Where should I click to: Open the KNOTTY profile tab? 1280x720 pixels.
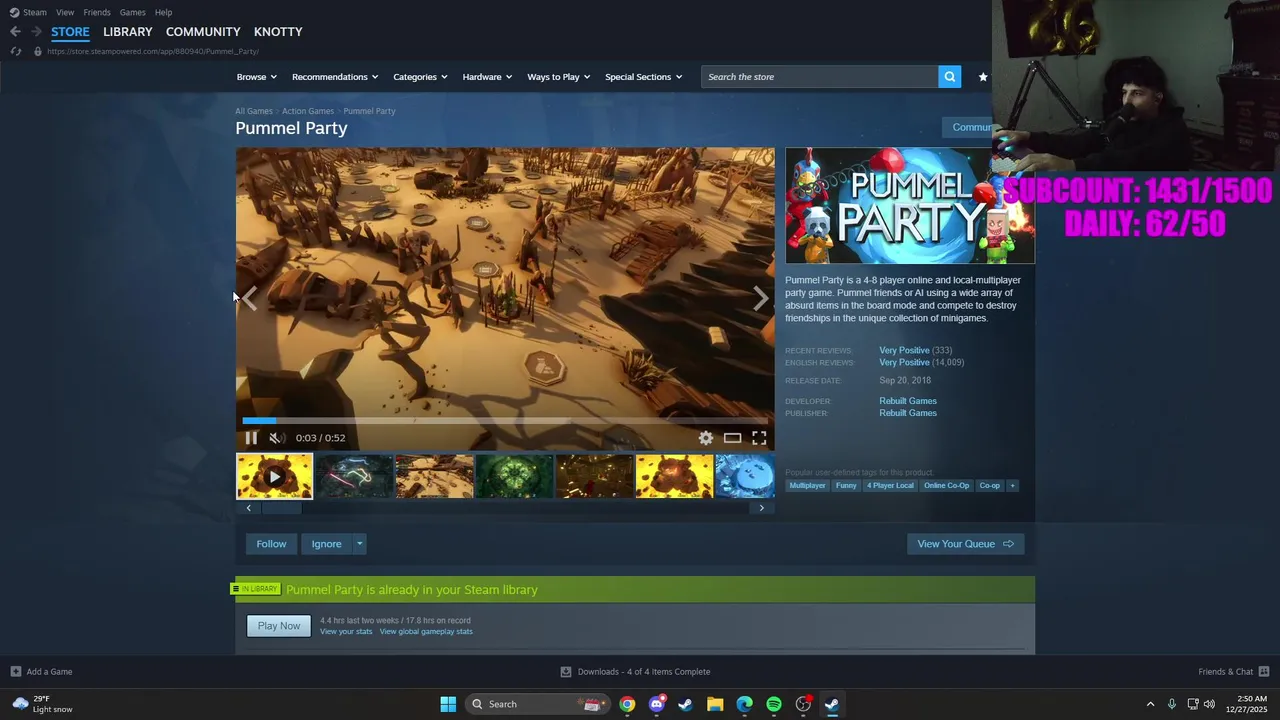pos(278,32)
